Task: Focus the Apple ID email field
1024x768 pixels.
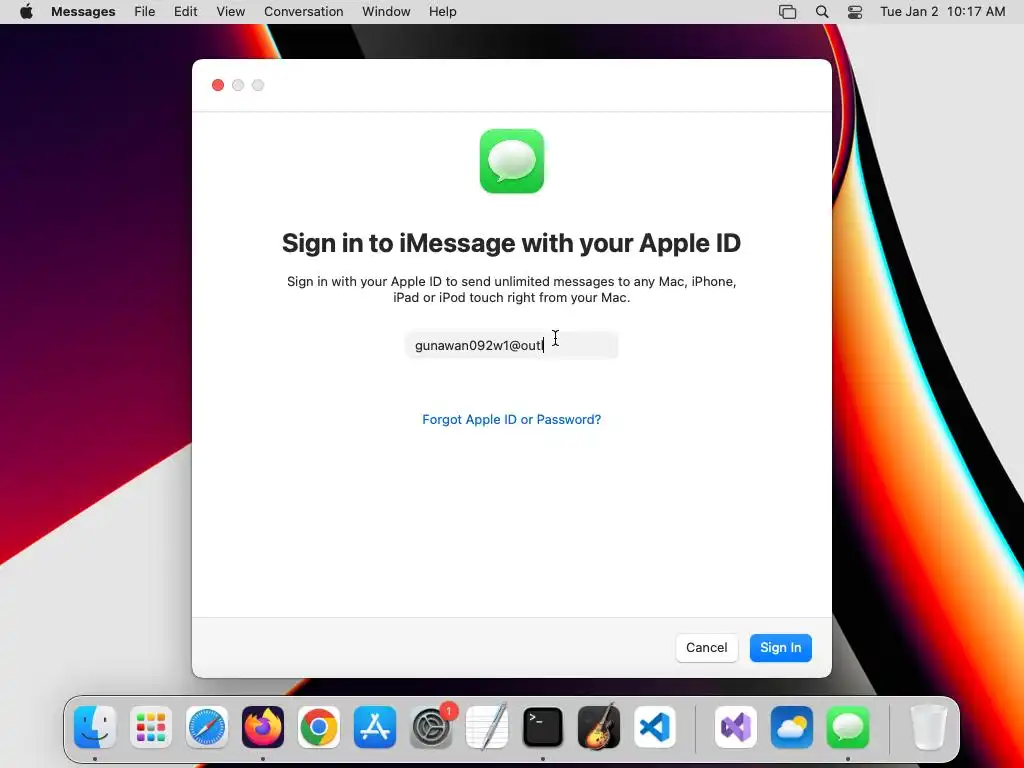Action: [511, 345]
